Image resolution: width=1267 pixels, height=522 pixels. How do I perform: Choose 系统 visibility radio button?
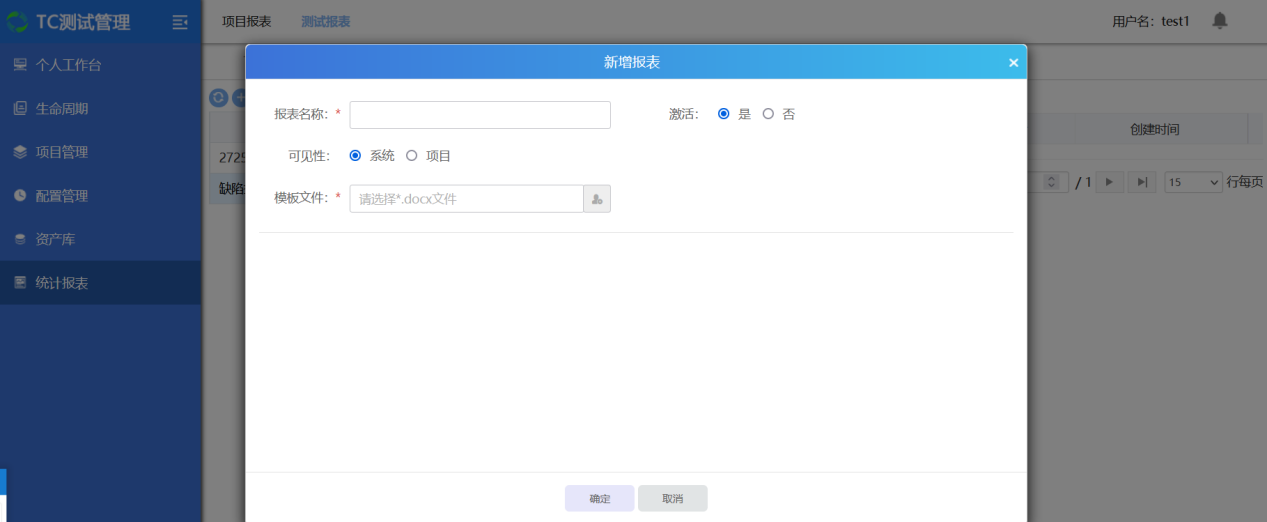(355, 156)
